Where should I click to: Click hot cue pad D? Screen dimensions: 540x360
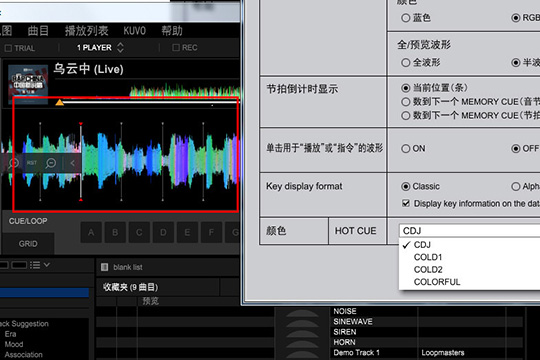(163, 233)
